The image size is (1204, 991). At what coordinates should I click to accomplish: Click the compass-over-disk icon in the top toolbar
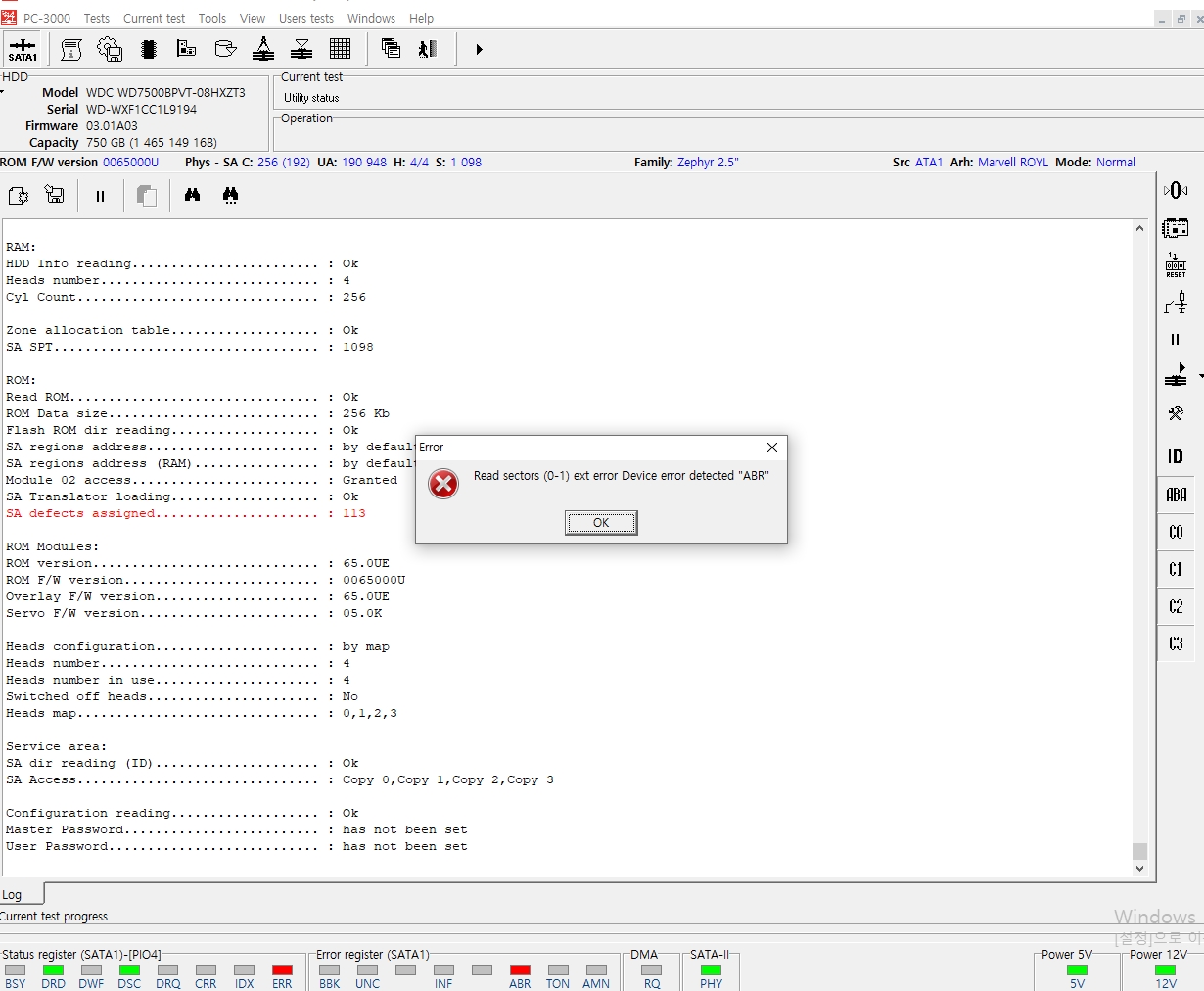point(263,49)
